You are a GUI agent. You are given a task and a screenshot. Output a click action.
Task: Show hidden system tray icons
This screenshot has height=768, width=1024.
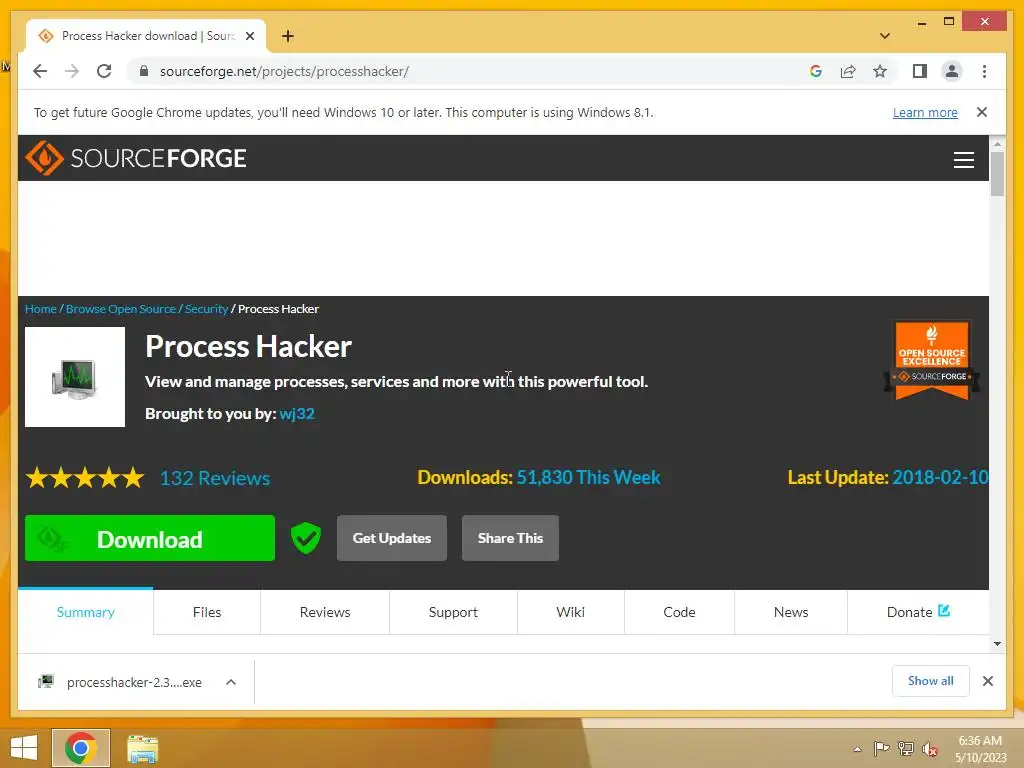coord(857,749)
